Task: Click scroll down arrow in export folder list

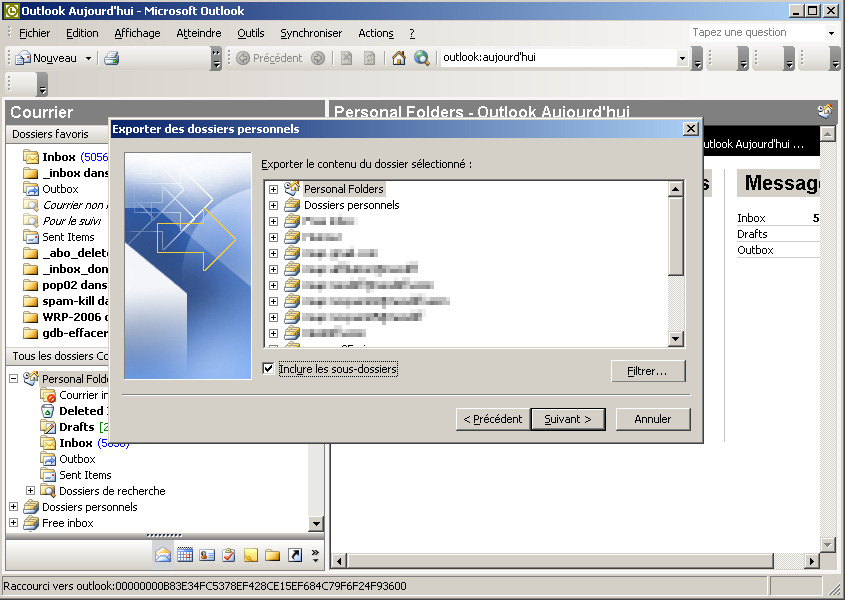Action: [676, 339]
